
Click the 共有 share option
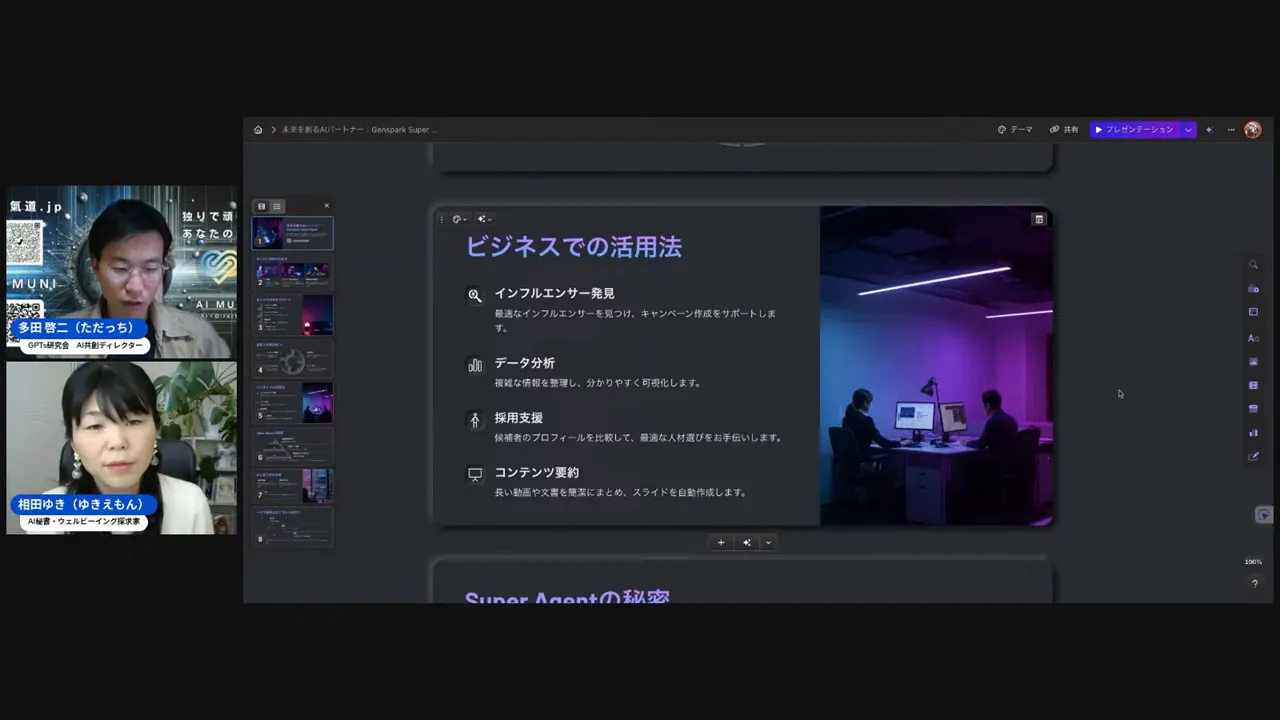[x=1065, y=129]
